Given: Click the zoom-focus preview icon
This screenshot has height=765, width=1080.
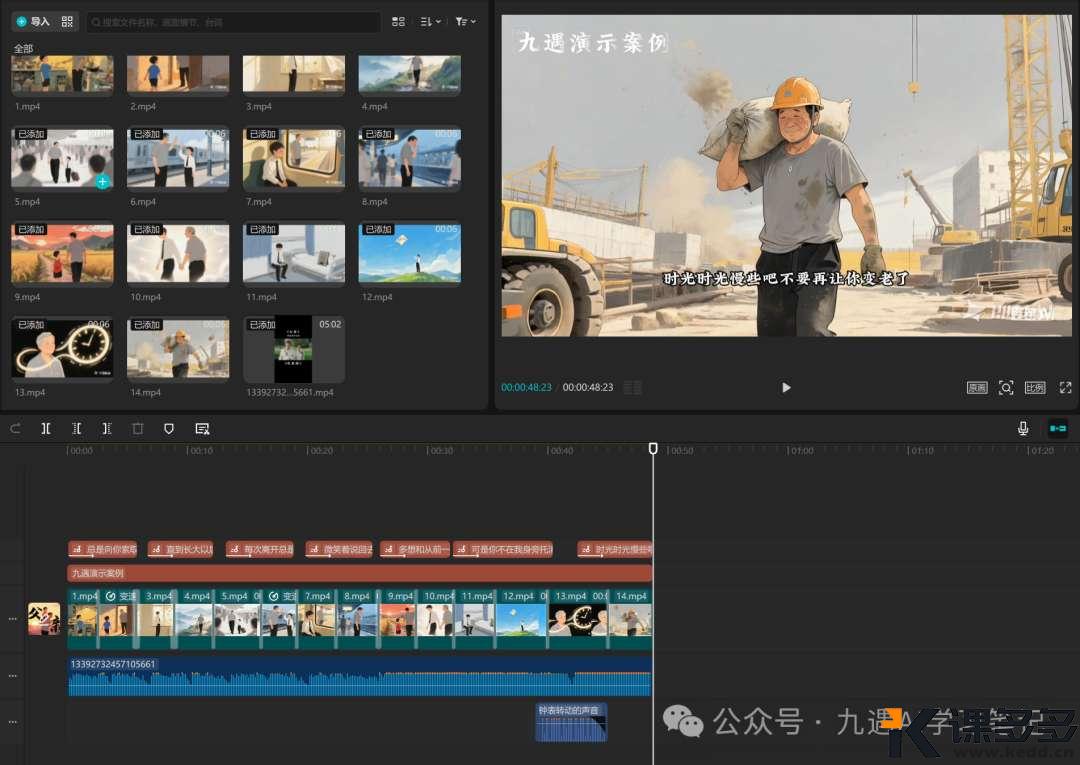Looking at the screenshot, I should (x=1006, y=387).
